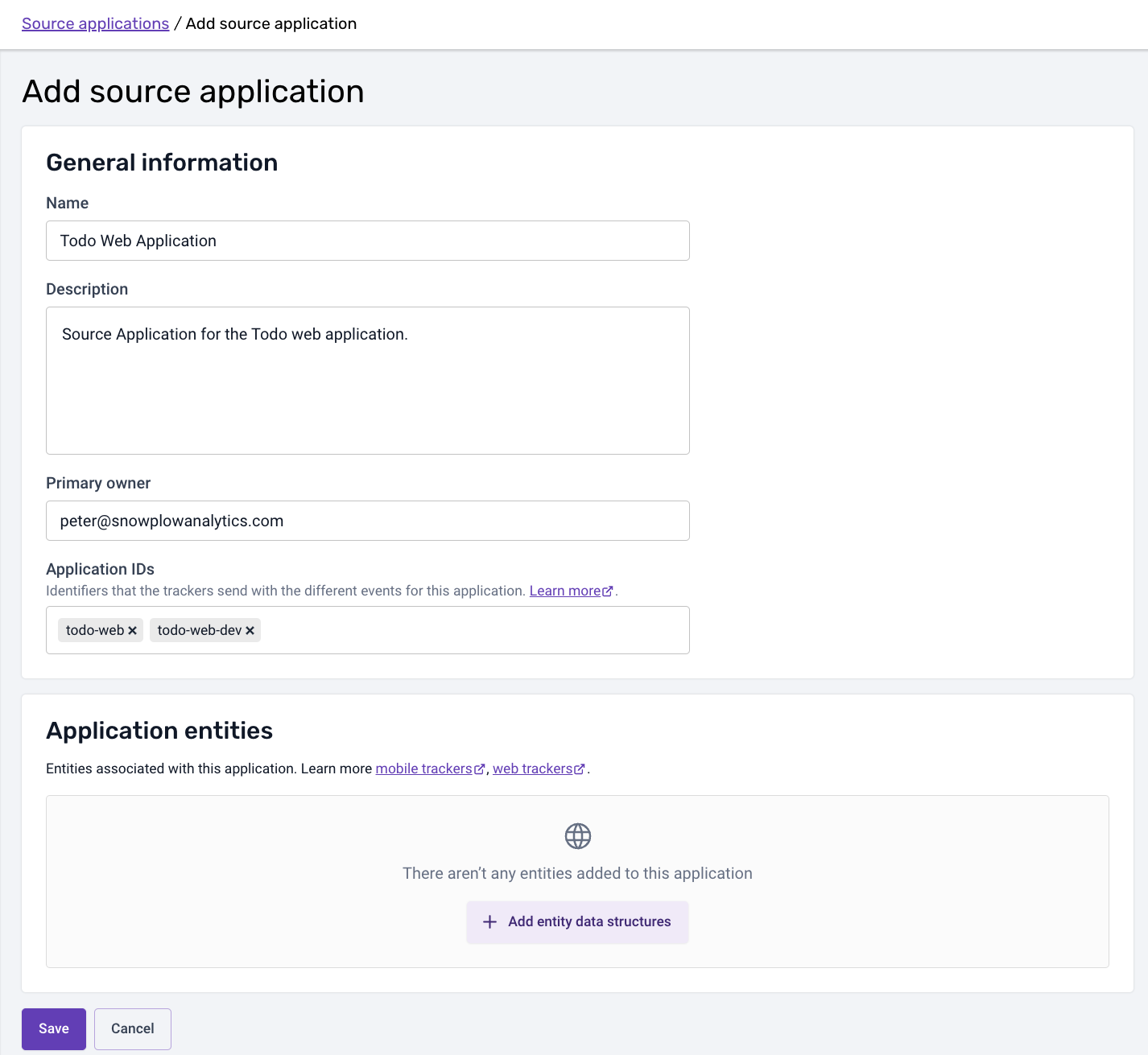Click the plus icon for adding entities

coord(489,921)
